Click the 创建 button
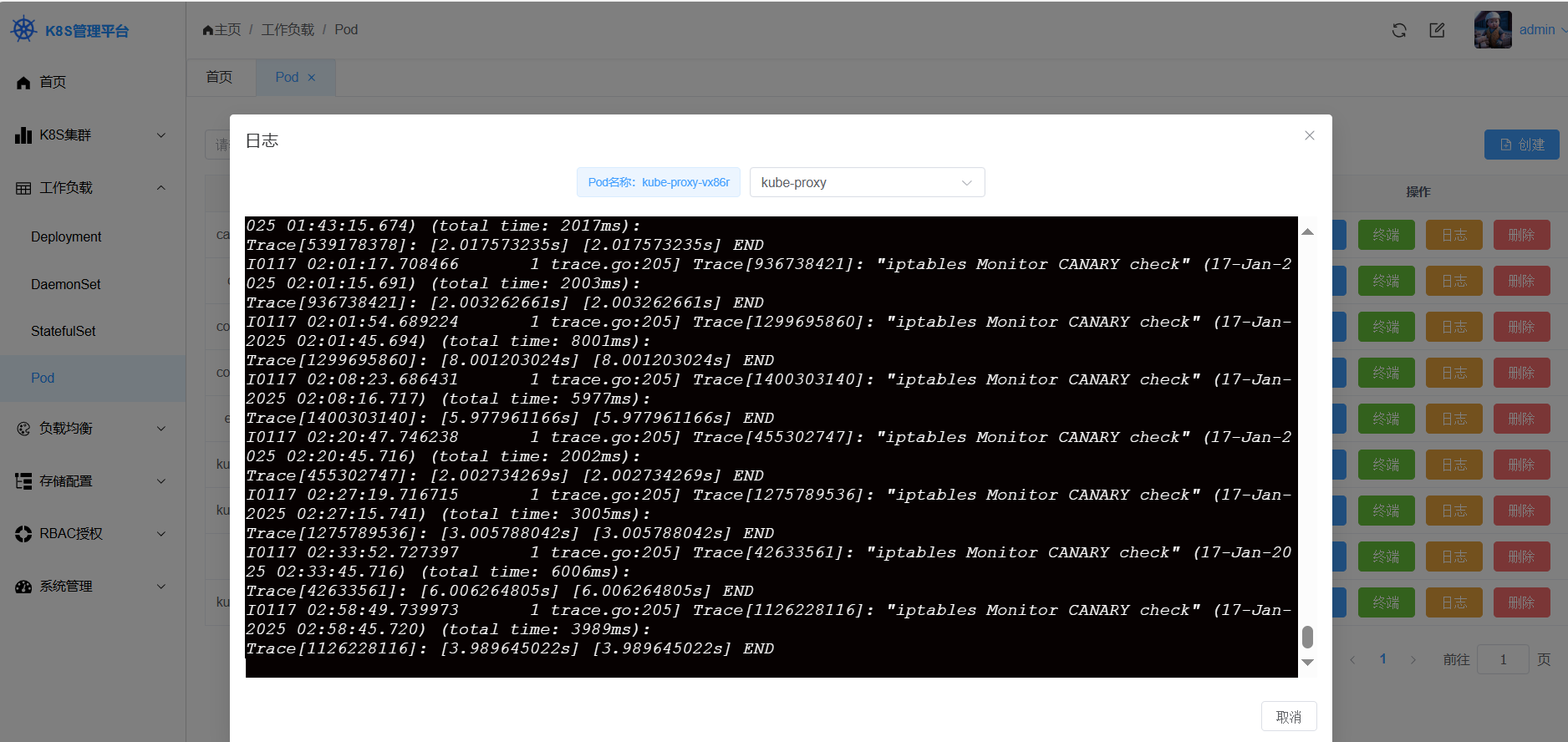This screenshot has height=742, width=1568. coord(1521,145)
